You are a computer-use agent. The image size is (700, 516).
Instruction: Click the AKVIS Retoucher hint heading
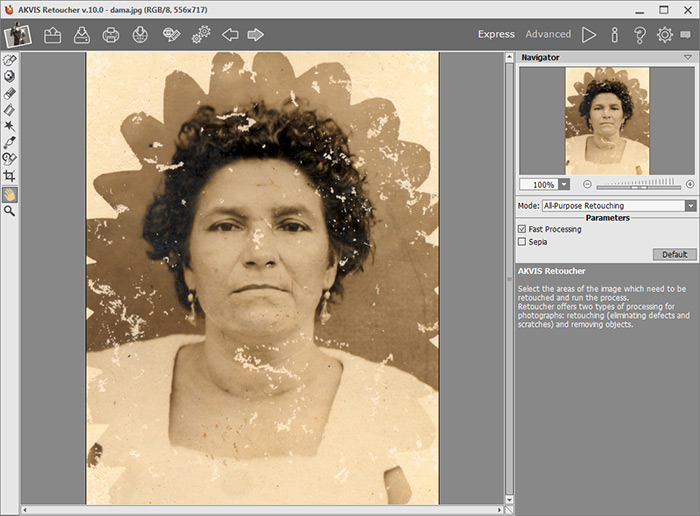551,271
